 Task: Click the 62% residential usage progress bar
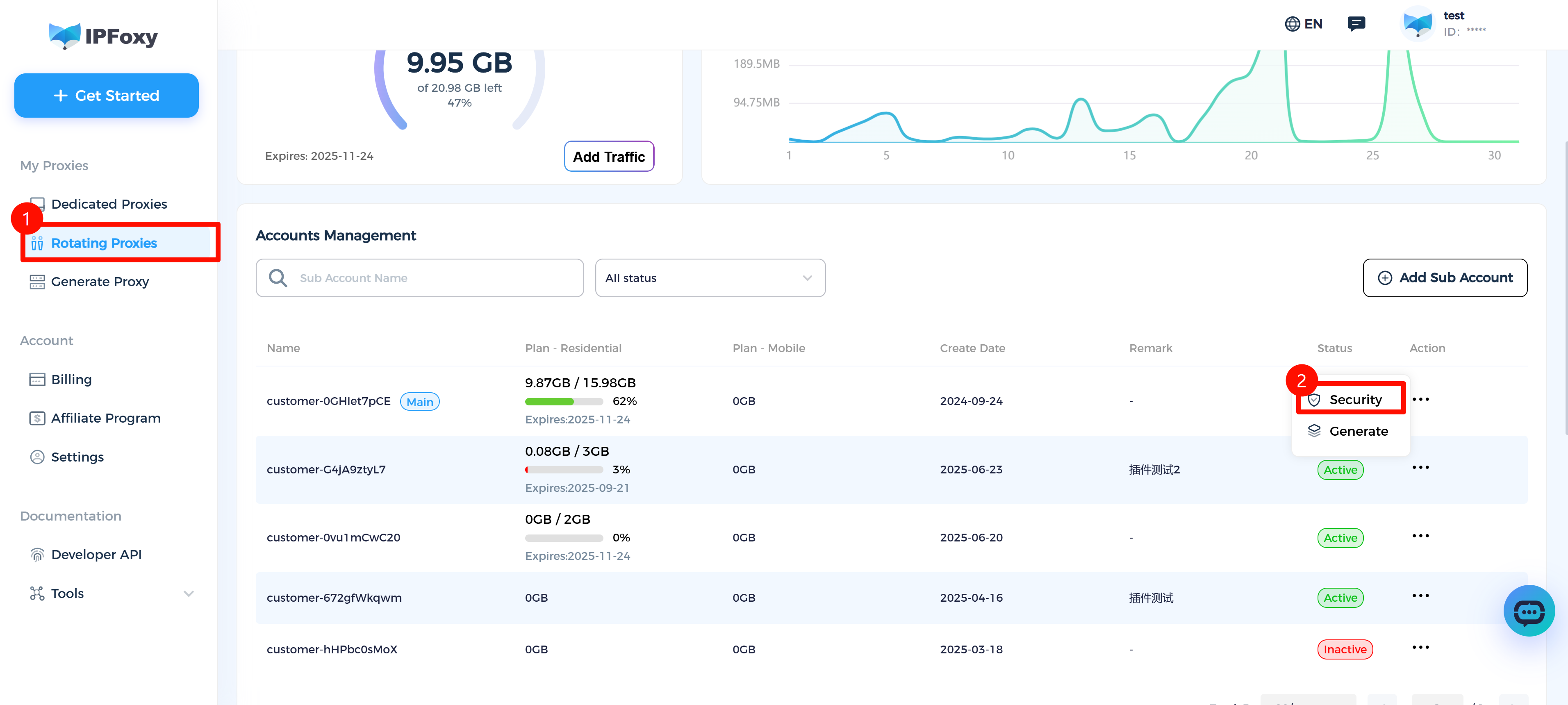coord(564,401)
